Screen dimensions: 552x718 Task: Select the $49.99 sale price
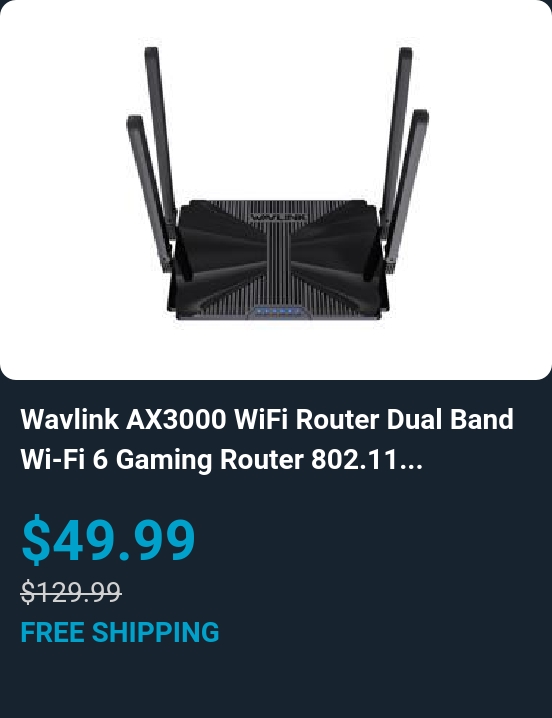pyautogui.click(x=109, y=538)
